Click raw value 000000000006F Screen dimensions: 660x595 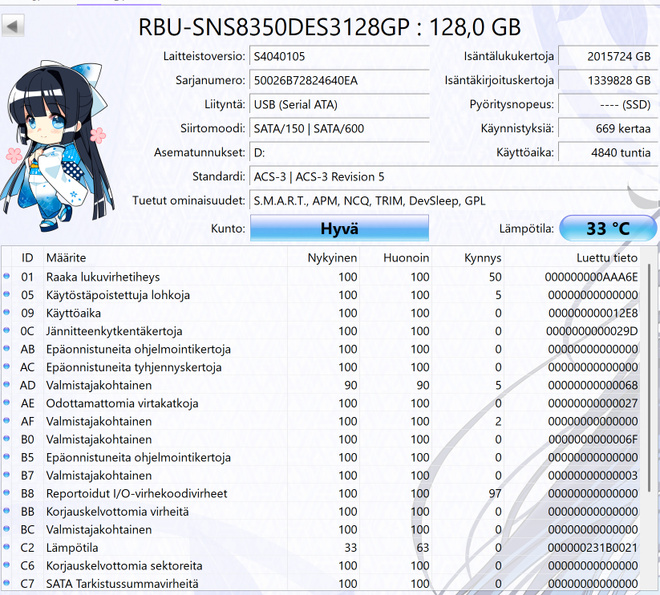coord(593,439)
